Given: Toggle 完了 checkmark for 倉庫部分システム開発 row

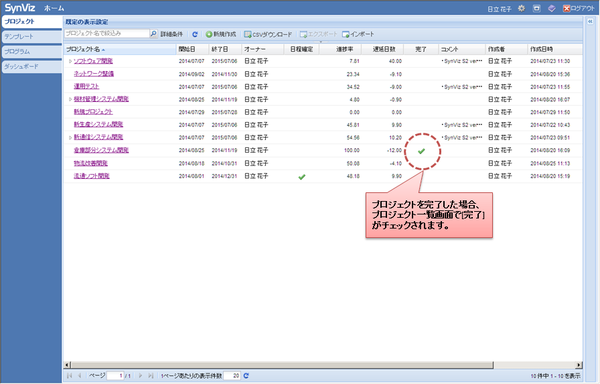Looking at the screenshot, I should 421,151.
